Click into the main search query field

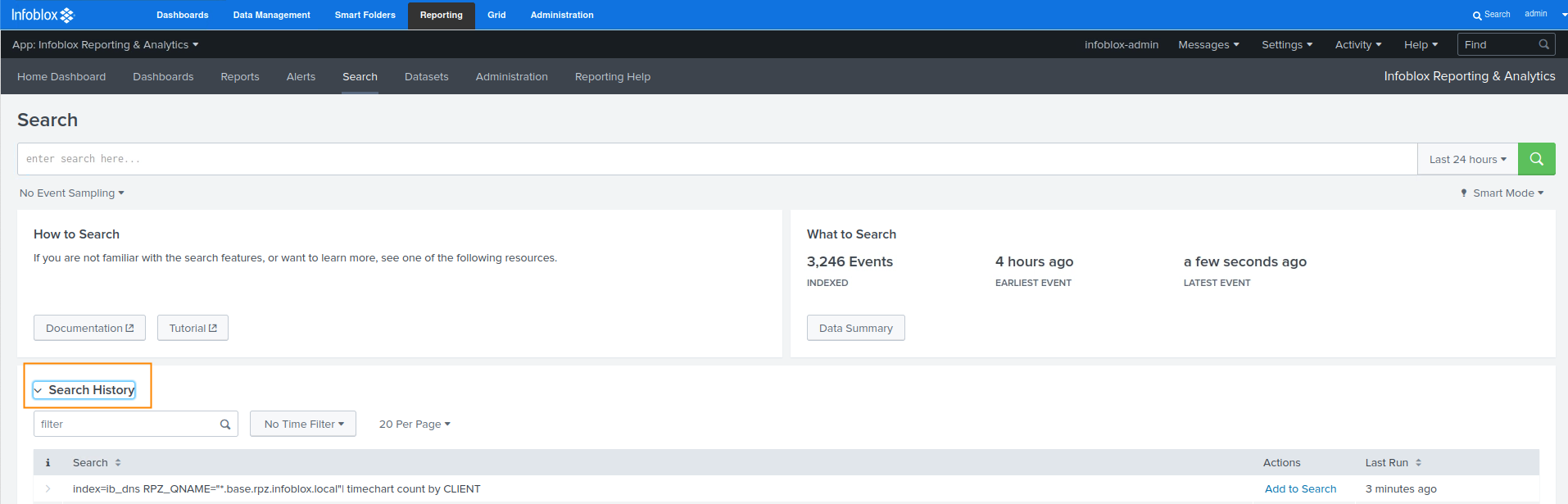tap(718, 159)
